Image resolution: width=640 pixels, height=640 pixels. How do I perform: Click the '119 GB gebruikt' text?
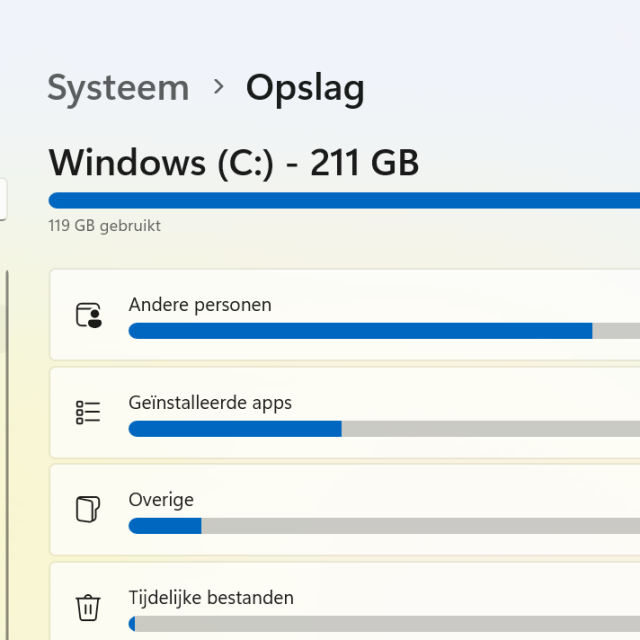[104, 226]
